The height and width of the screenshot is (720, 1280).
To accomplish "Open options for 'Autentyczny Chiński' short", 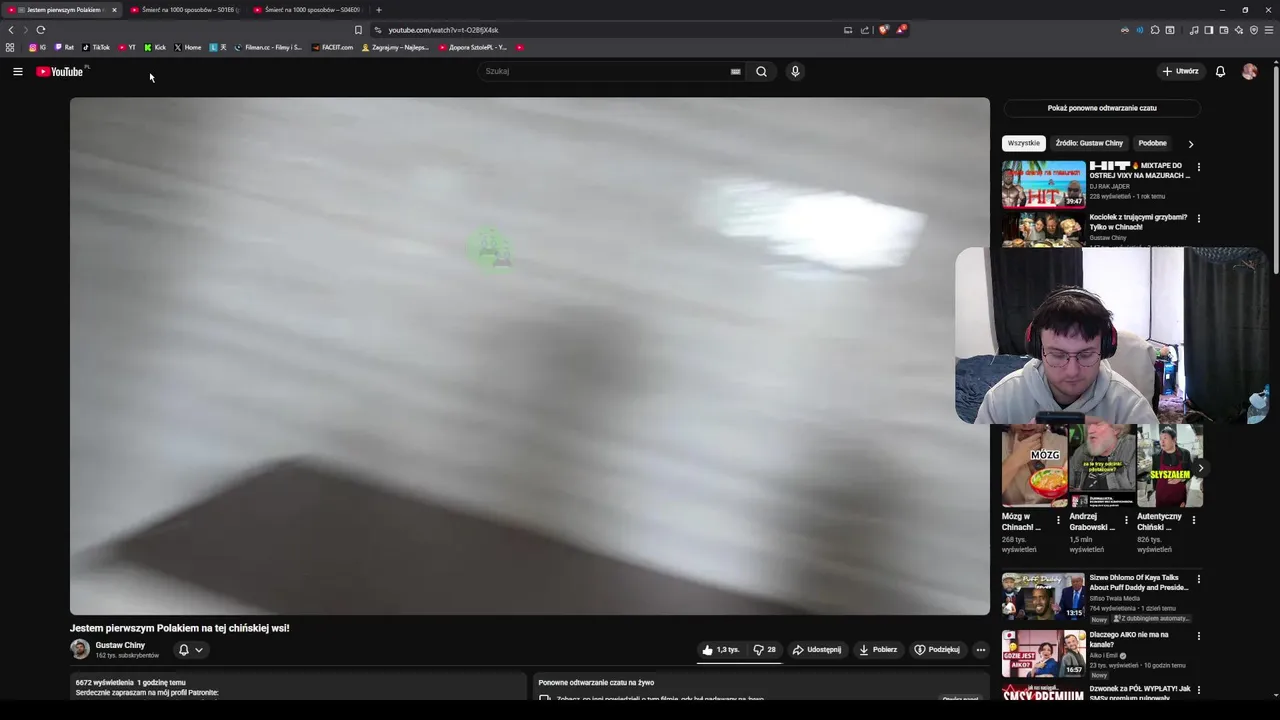I will coord(1193,520).
